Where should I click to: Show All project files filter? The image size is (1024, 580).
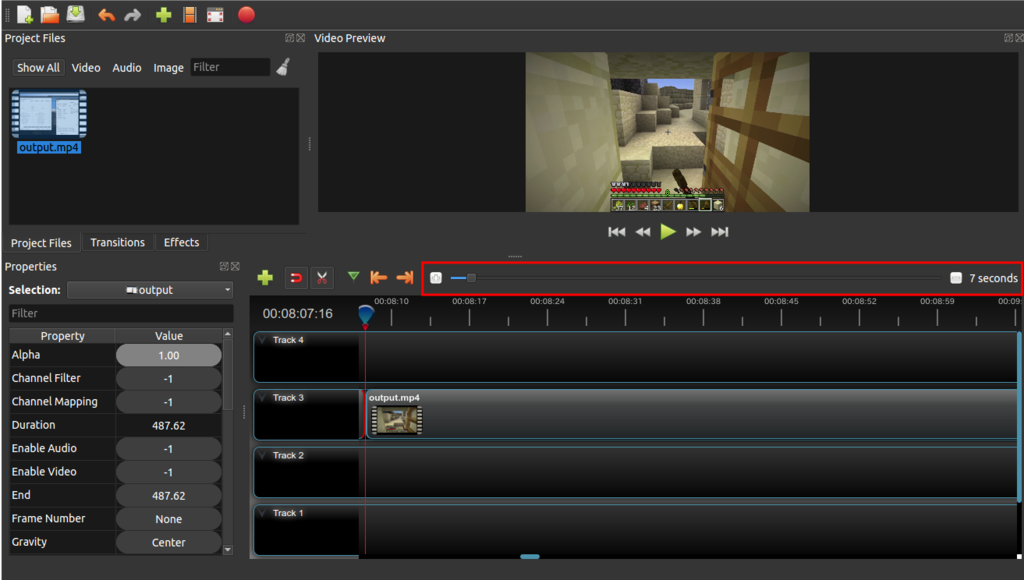[38, 67]
